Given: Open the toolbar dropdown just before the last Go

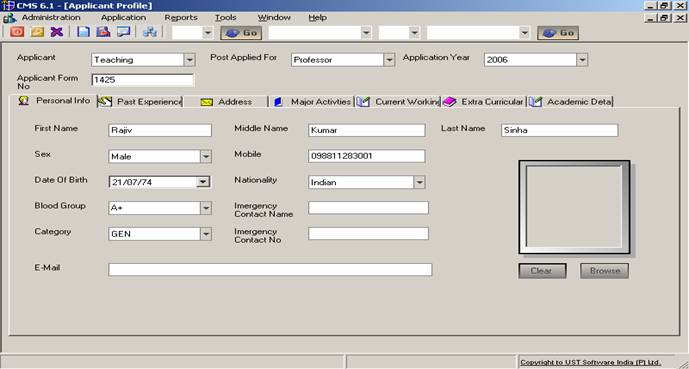Looking at the screenshot, I should point(524,33).
